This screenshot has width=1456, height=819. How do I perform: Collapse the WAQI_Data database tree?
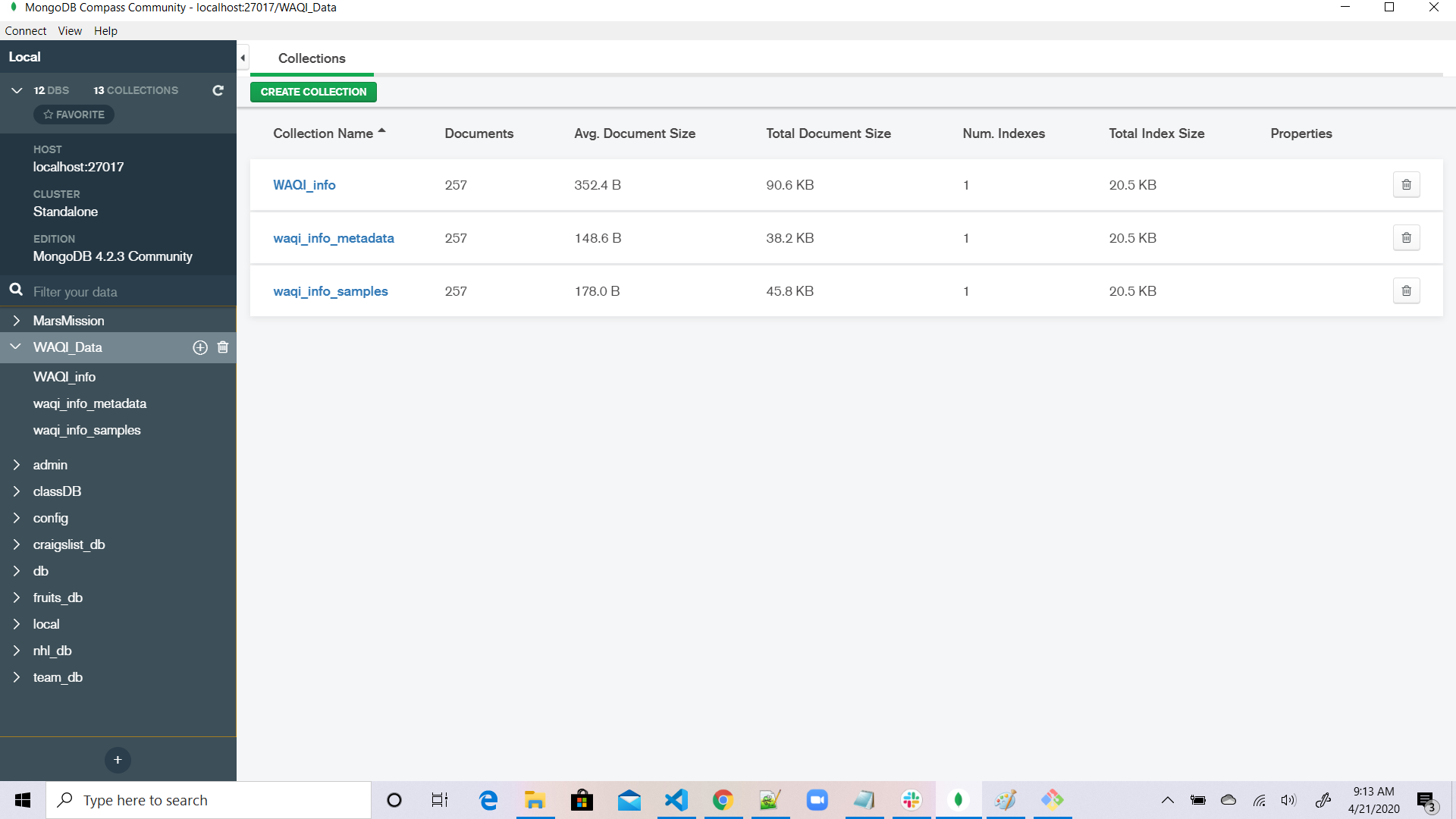tap(16, 347)
